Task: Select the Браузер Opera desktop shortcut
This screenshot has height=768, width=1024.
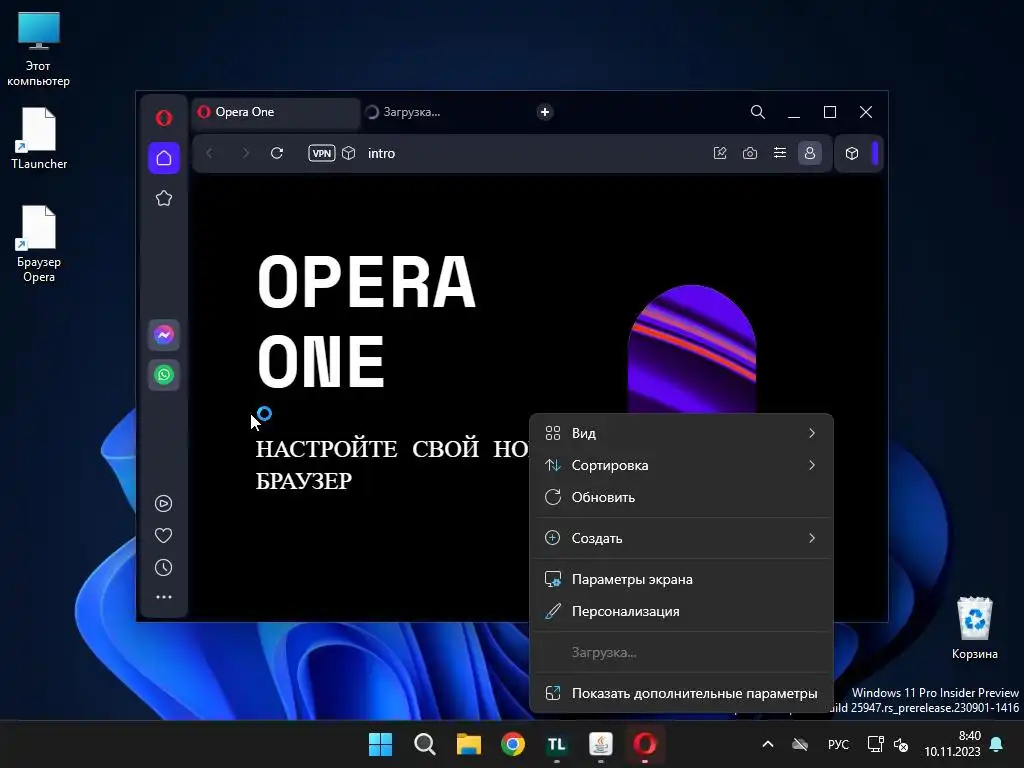Action: point(39,244)
